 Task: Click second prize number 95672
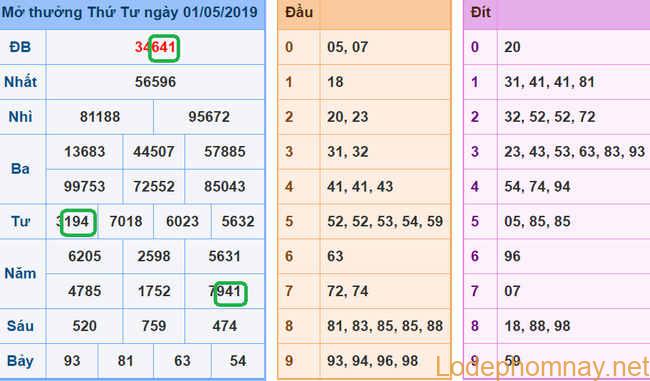coord(209,116)
